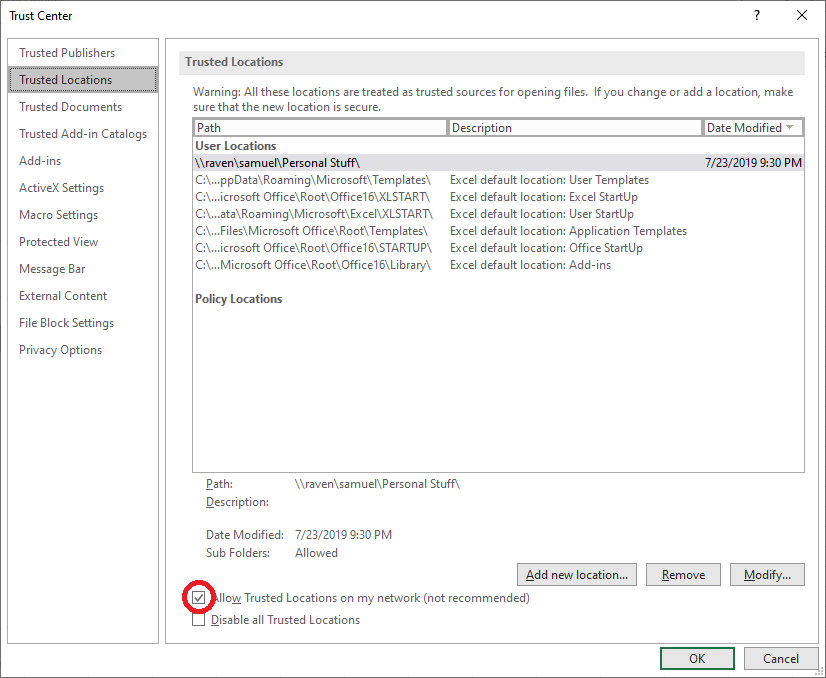Go to Trusted Documents settings

pyautogui.click(x=71, y=107)
